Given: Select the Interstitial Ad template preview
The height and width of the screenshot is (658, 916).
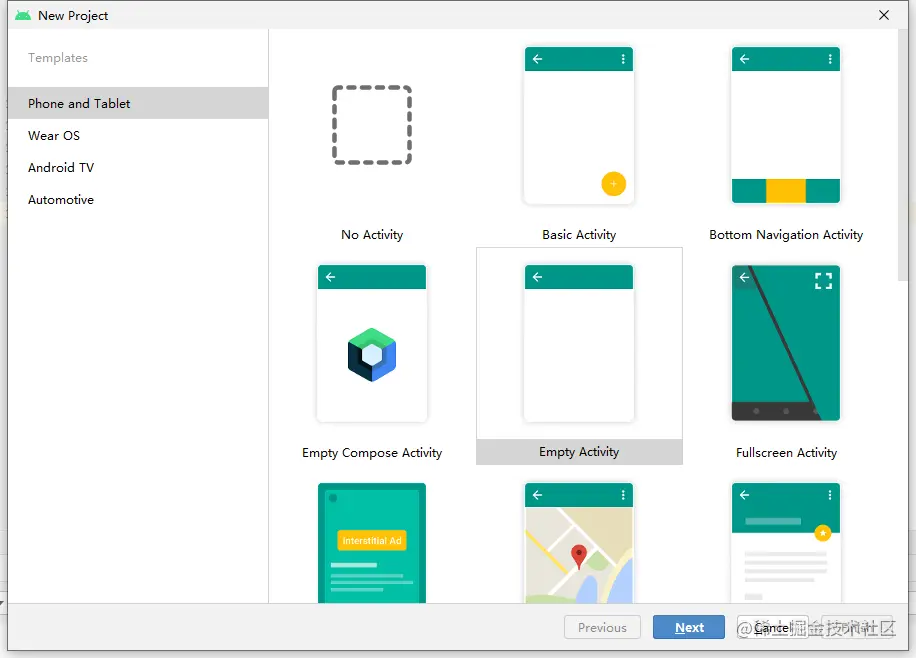Looking at the screenshot, I should pos(372,543).
